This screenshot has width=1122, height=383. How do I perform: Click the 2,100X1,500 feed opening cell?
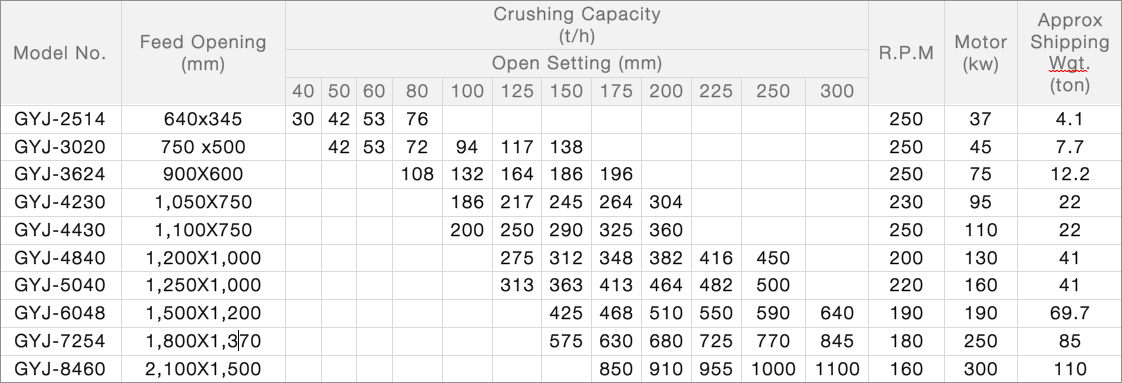(x=203, y=369)
